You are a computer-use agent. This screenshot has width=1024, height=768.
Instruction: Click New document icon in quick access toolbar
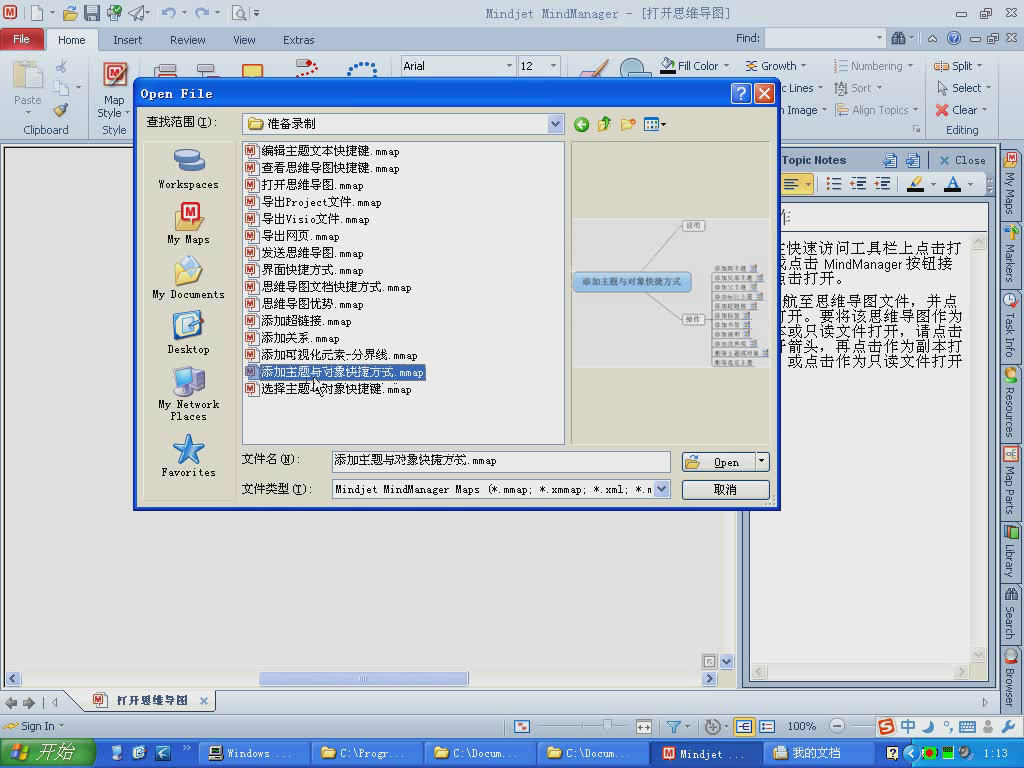(37, 13)
